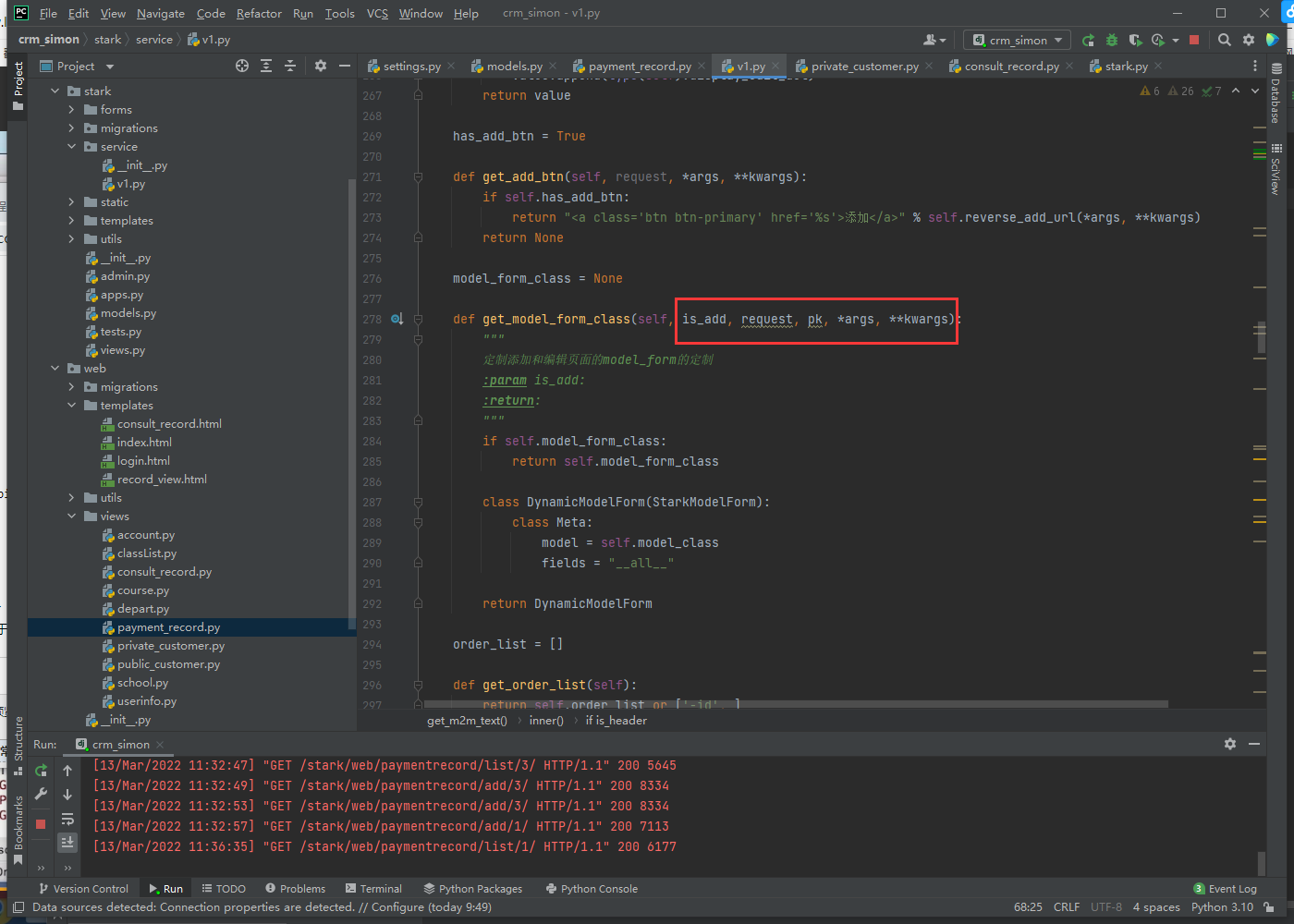Image resolution: width=1294 pixels, height=924 pixels.
Task: Click Select Opened File target icon
Action: (242, 66)
